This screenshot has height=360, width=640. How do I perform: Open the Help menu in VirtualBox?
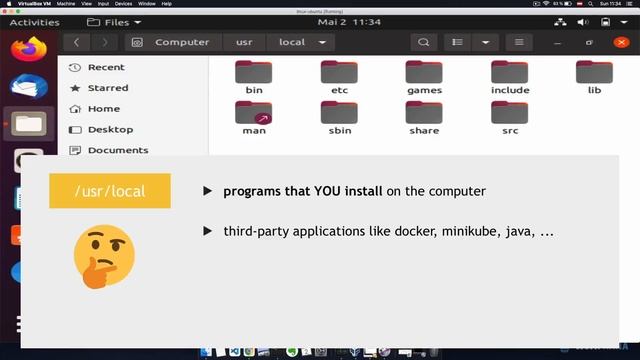tap(167, 4)
